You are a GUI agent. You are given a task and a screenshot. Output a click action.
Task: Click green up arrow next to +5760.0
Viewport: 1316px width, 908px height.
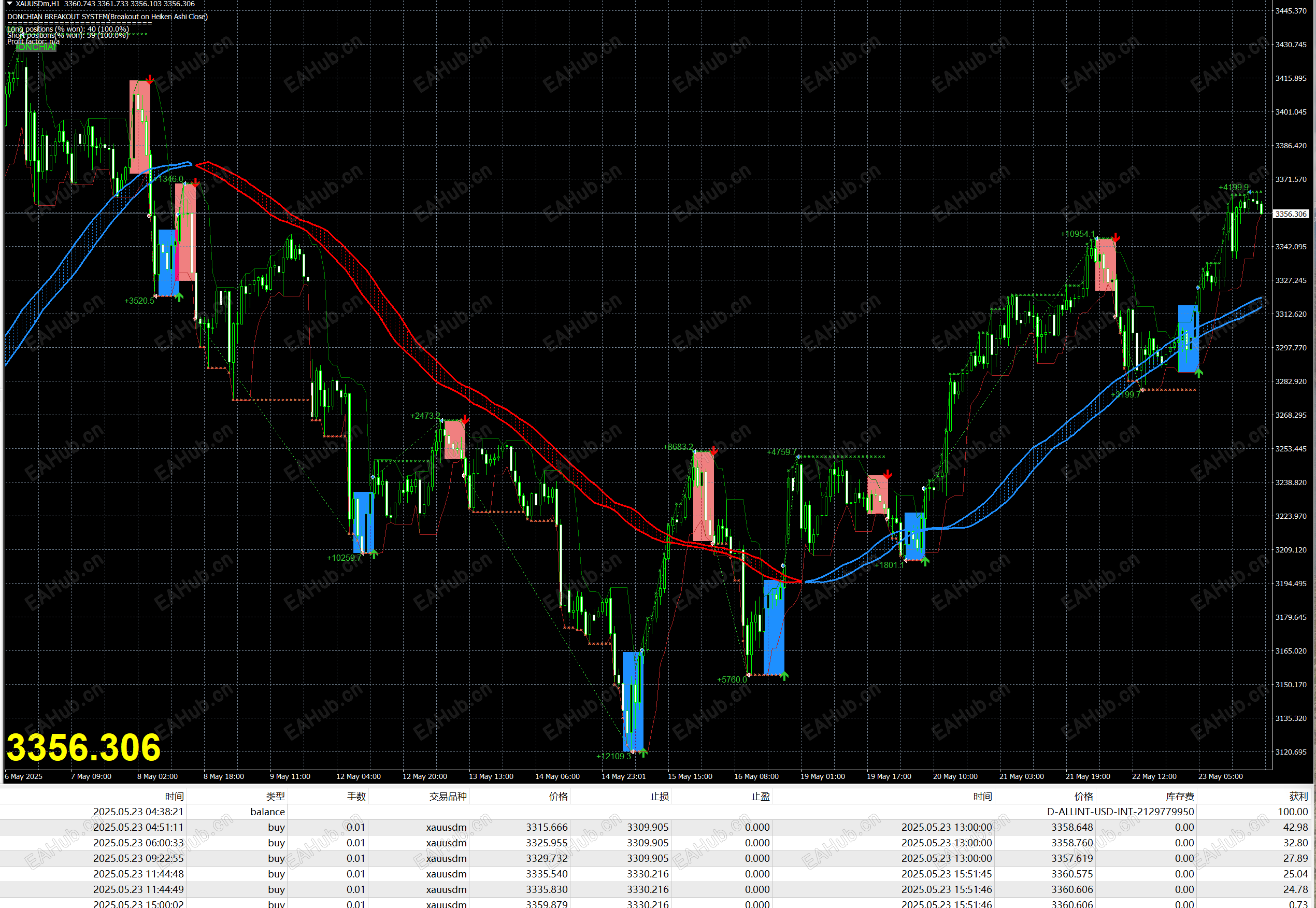[x=784, y=675]
